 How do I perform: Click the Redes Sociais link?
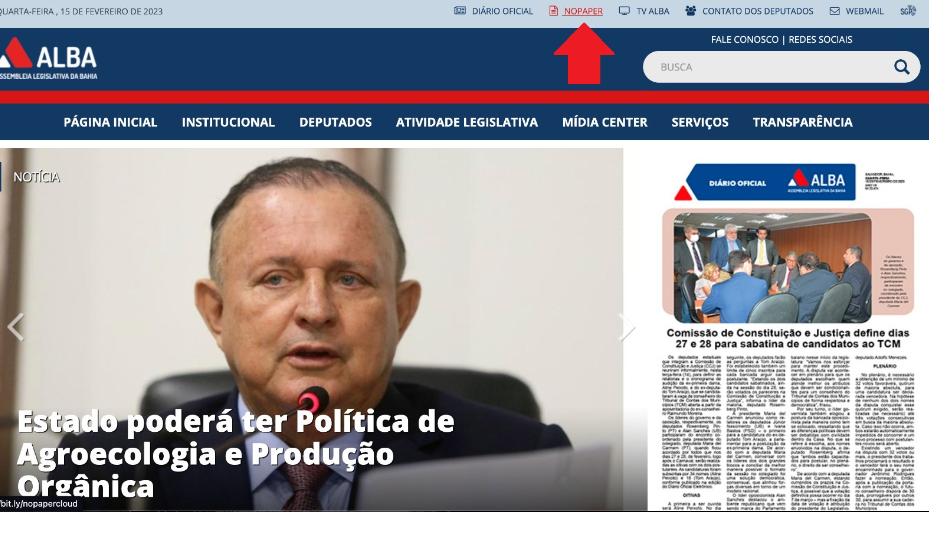tap(821, 39)
